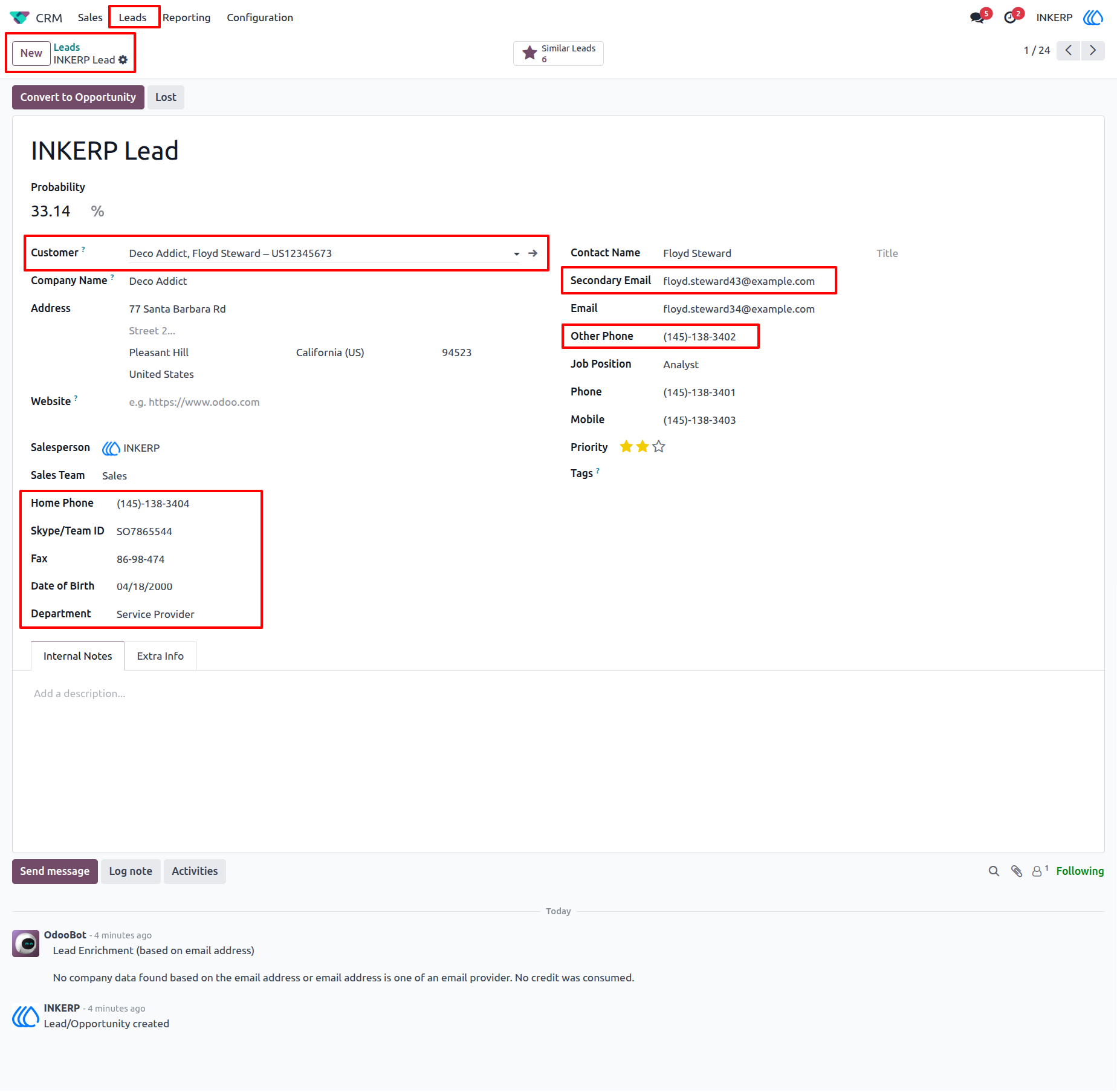Switch to the Extra Info tab
The width and height of the screenshot is (1117, 1092).
[x=160, y=656]
